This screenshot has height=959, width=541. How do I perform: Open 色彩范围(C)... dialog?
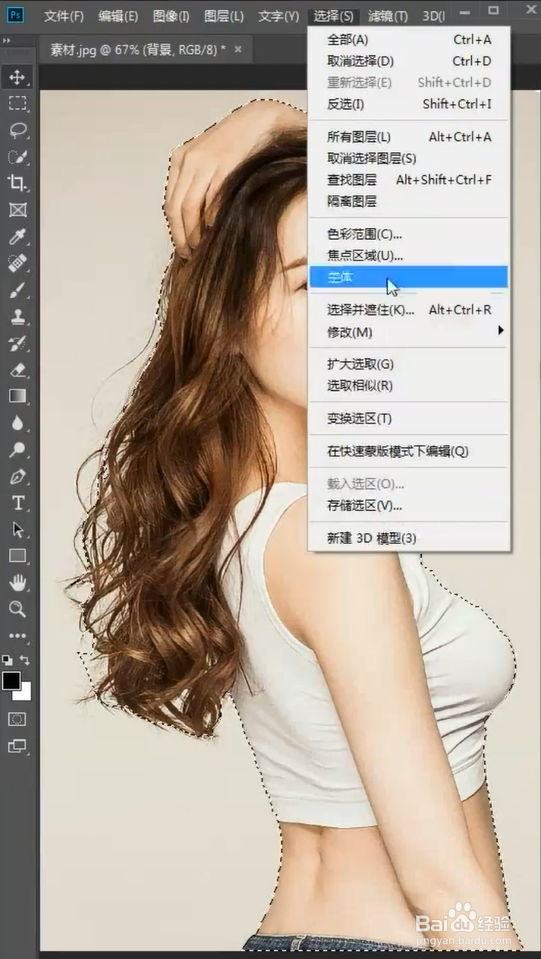coord(408,234)
